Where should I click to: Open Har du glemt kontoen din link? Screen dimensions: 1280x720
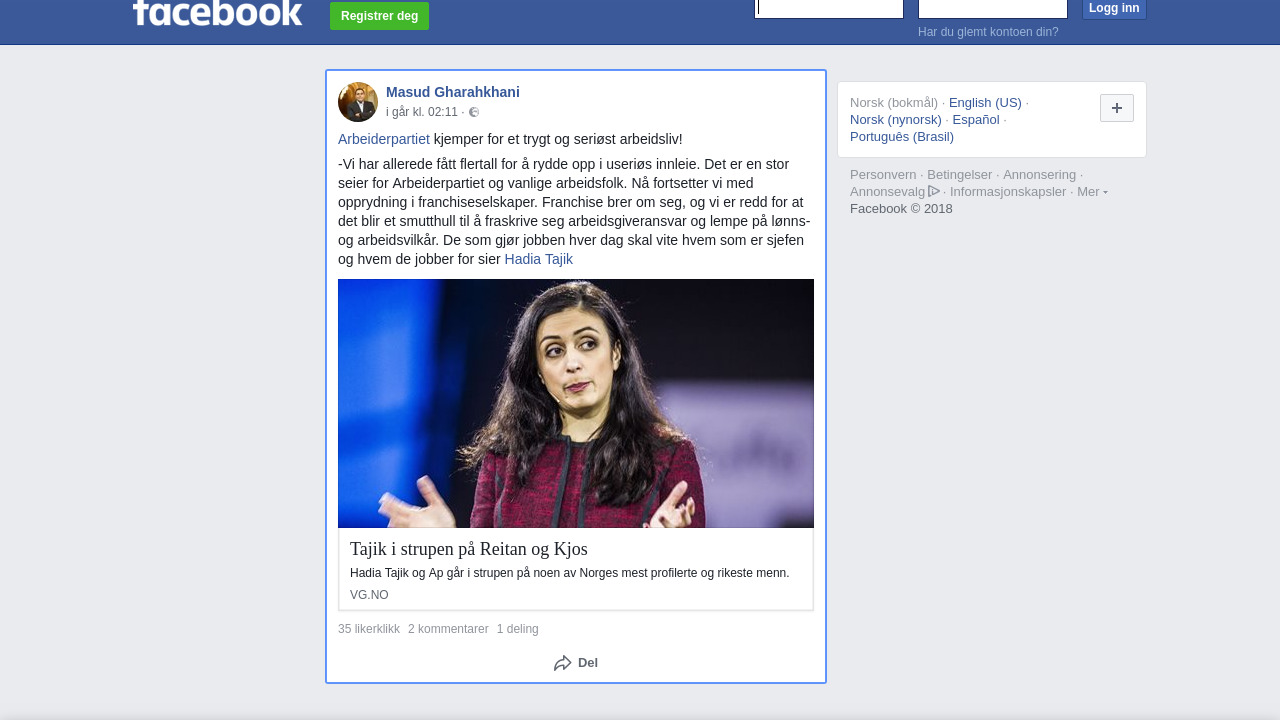[x=988, y=32]
